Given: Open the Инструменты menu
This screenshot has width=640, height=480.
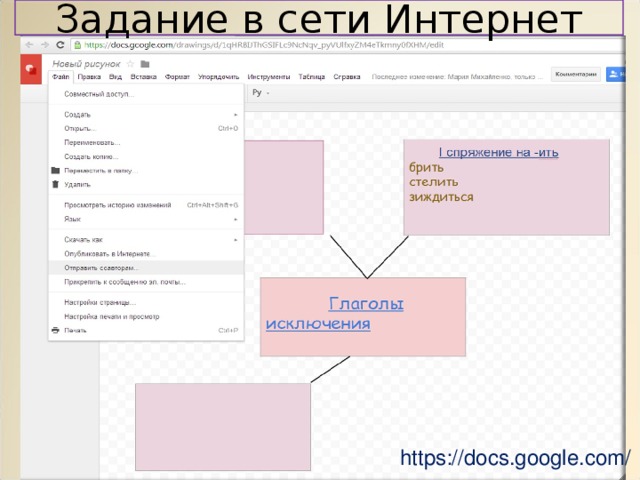Looking at the screenshot, I should pyautogui.click(x=269, y=77).
